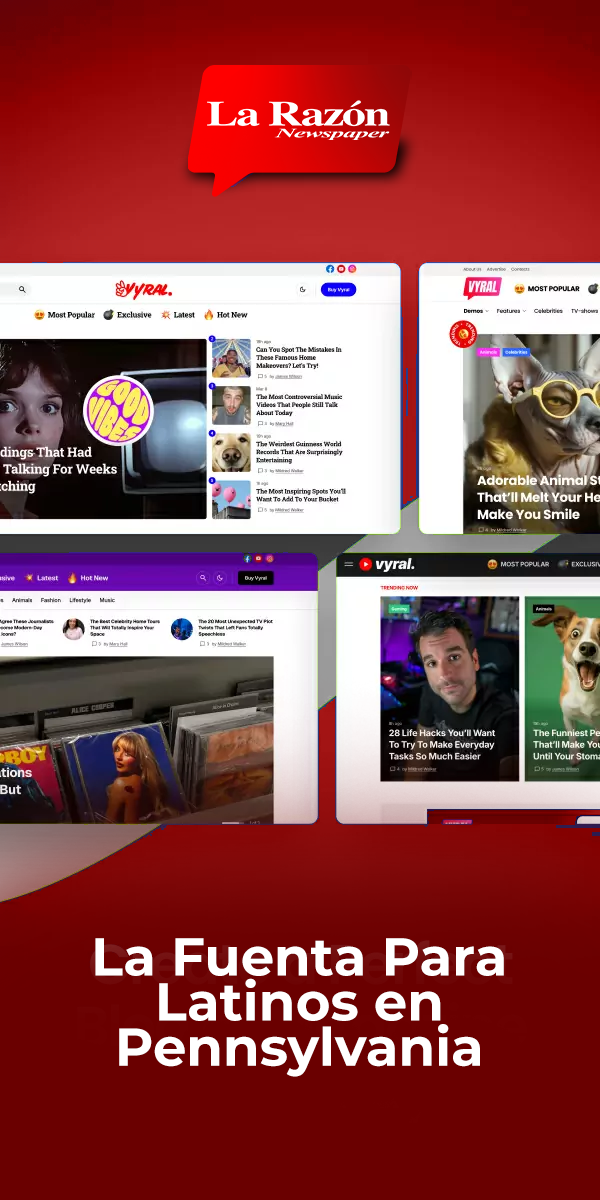This screenshot has width=600, height=1200.
Task: Open About Us link in top-right demo
Action: [472, 269]
